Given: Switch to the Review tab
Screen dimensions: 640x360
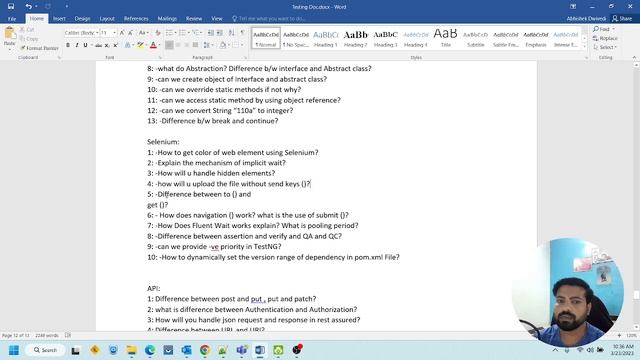Looking at the screenshot, I should point(194,19).
